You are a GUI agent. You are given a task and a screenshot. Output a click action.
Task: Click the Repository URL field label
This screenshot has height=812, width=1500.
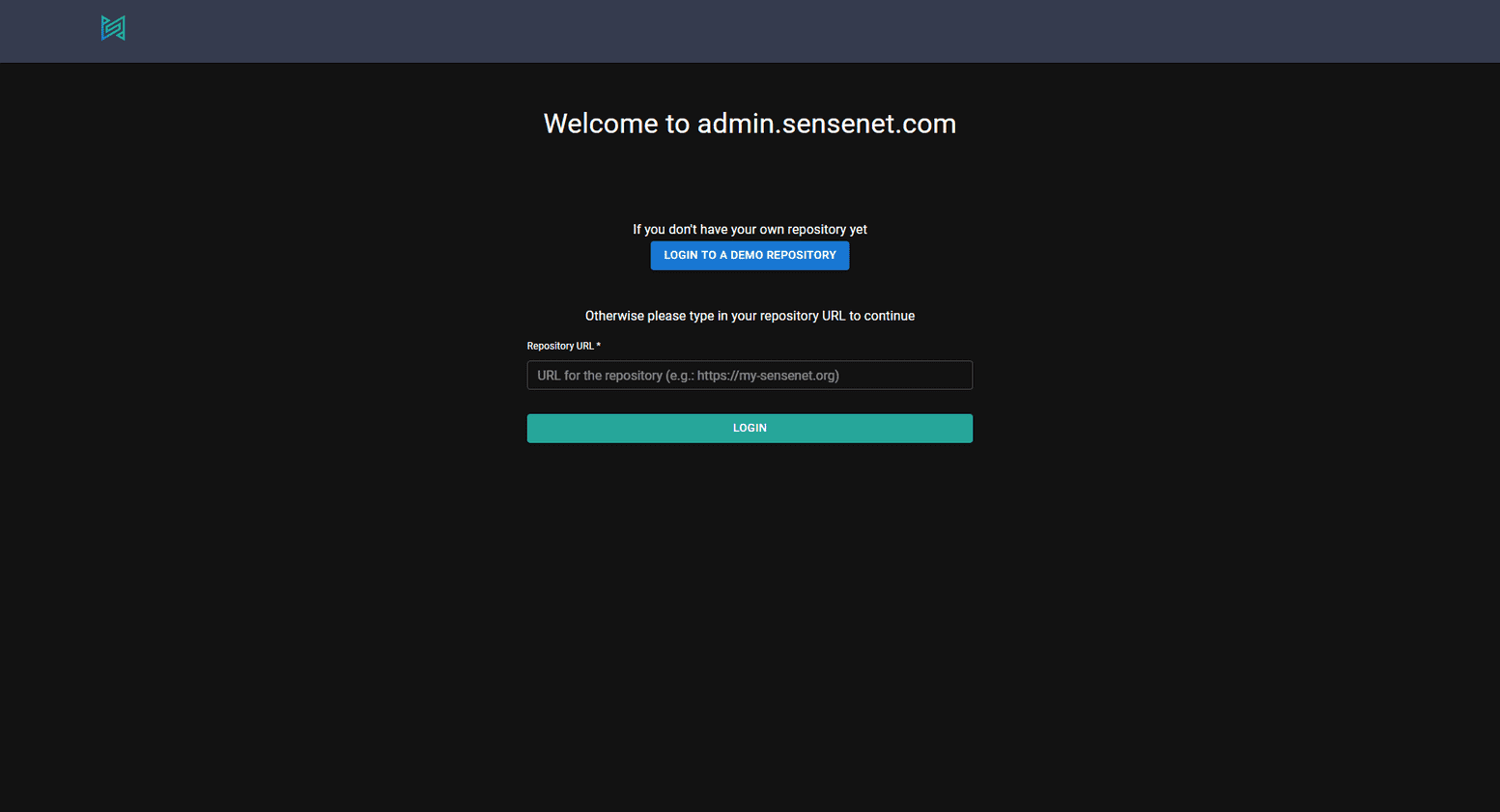pyautogui.click(x=560, y=345)
